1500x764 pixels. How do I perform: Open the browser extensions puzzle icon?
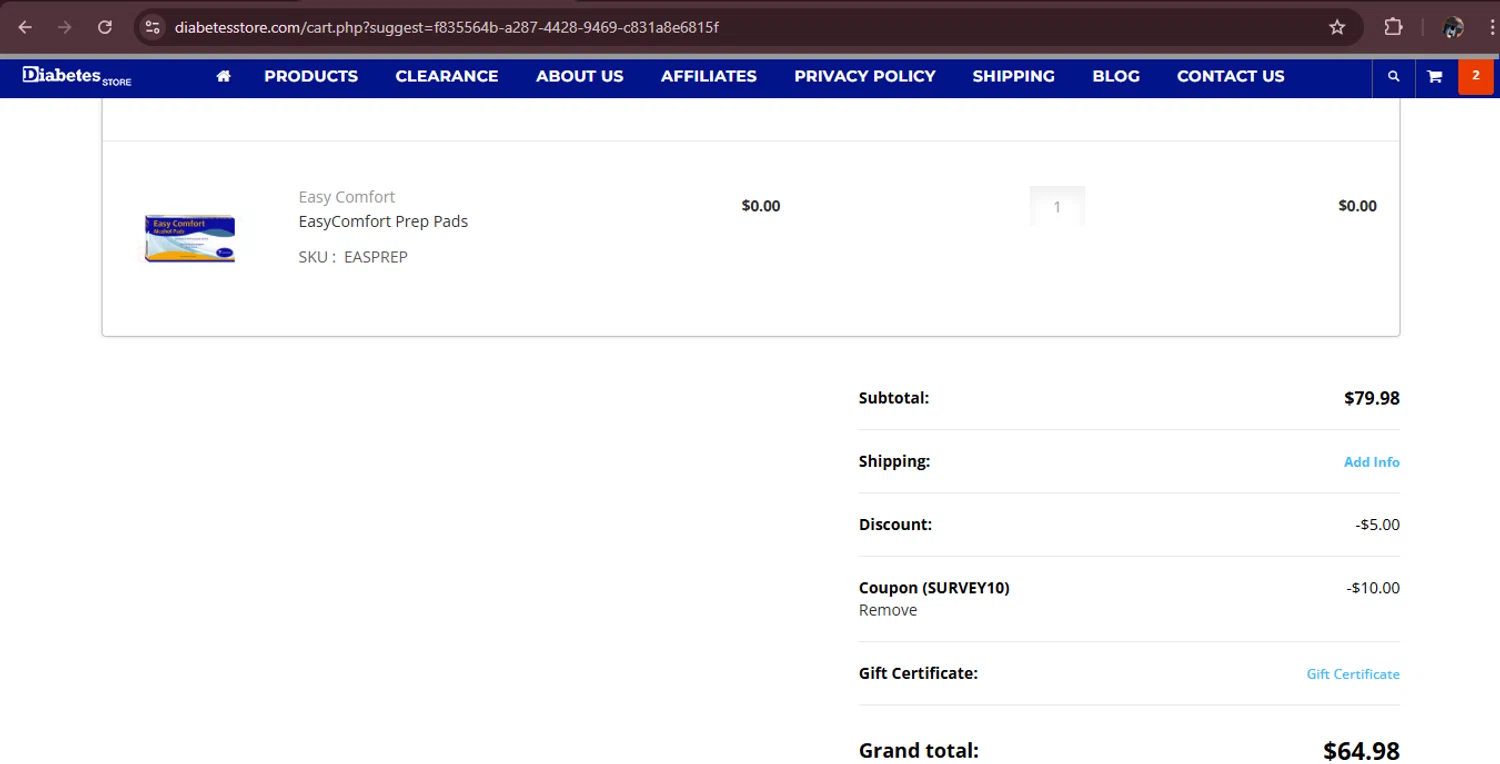pos(1393,27)
